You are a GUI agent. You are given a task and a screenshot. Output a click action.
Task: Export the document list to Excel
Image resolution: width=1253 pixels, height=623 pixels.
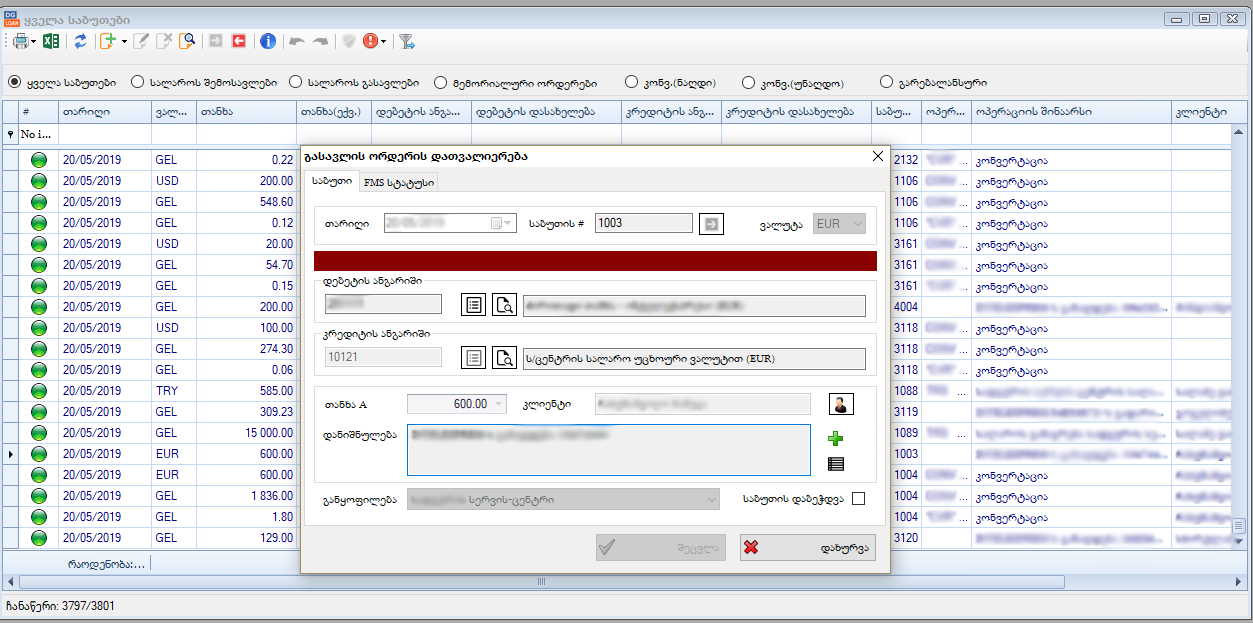pyautogui.click(x=51, y=41)
